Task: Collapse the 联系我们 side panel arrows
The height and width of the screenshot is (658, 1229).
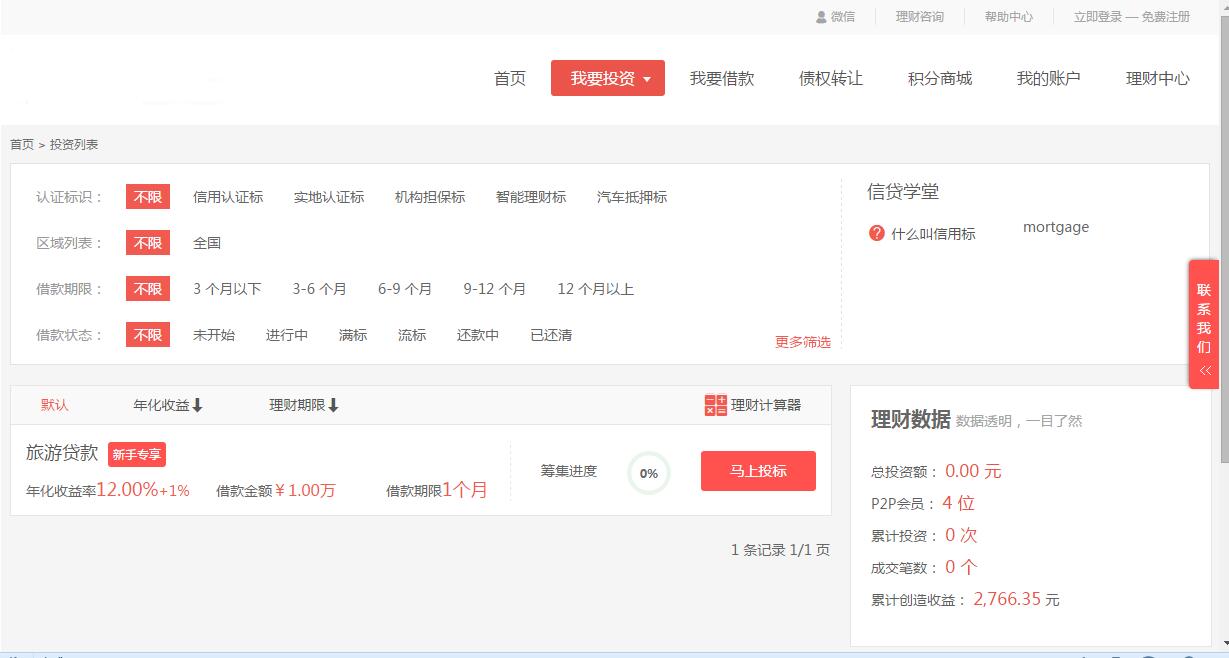Action: pos(1205,370)
